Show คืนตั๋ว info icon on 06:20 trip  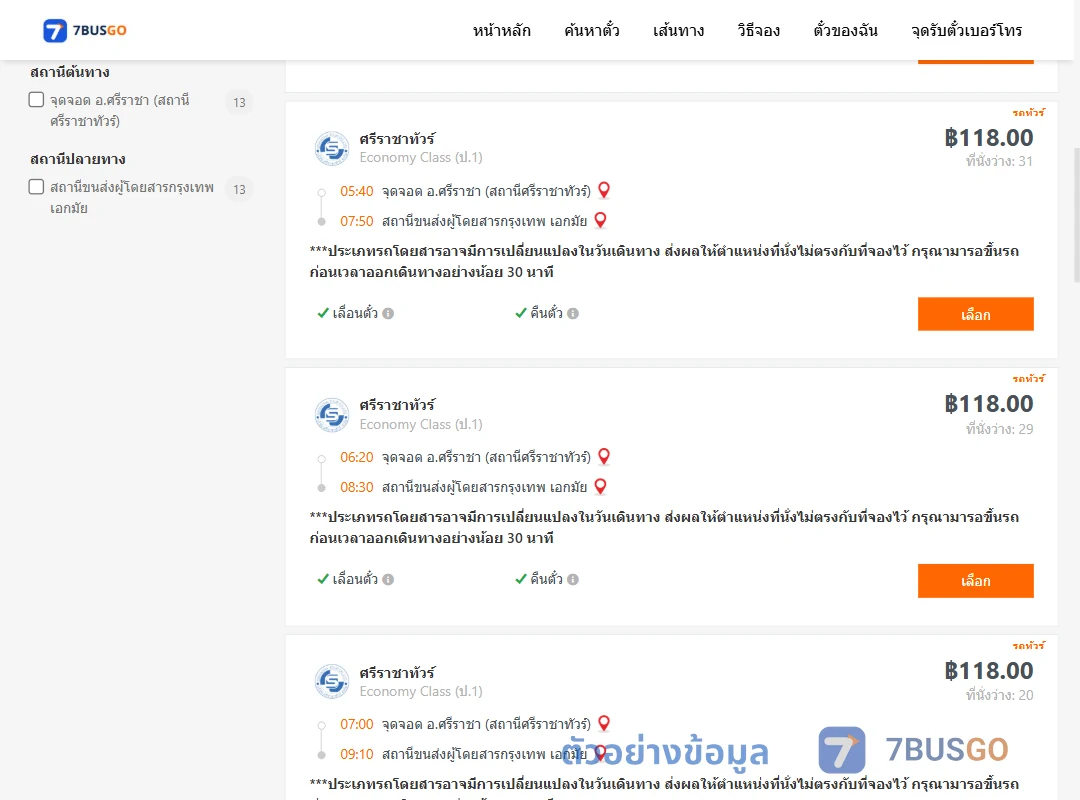(x=573, y=580)
